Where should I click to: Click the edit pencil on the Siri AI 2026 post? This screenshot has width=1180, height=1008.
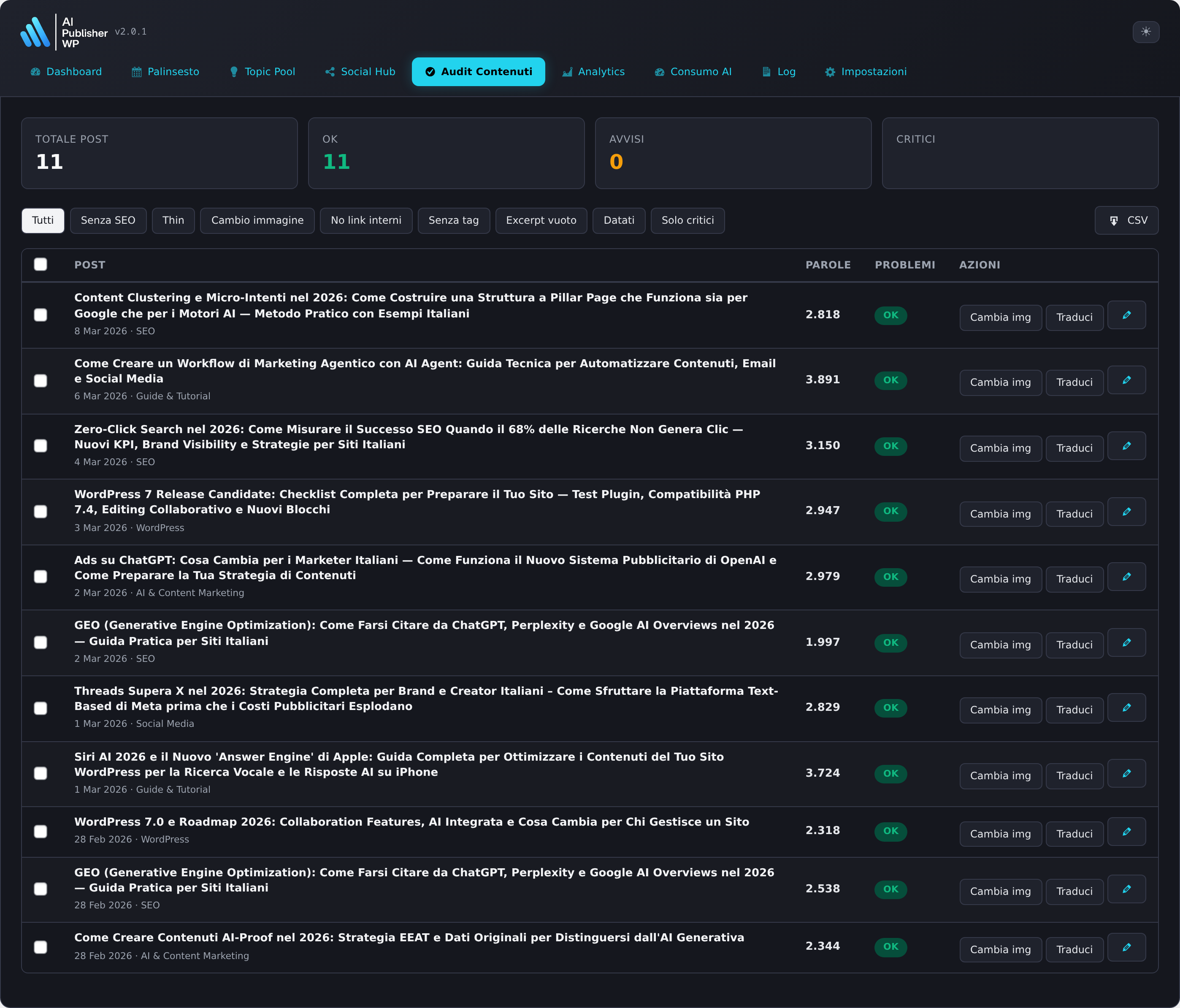tap(1127, 773)
